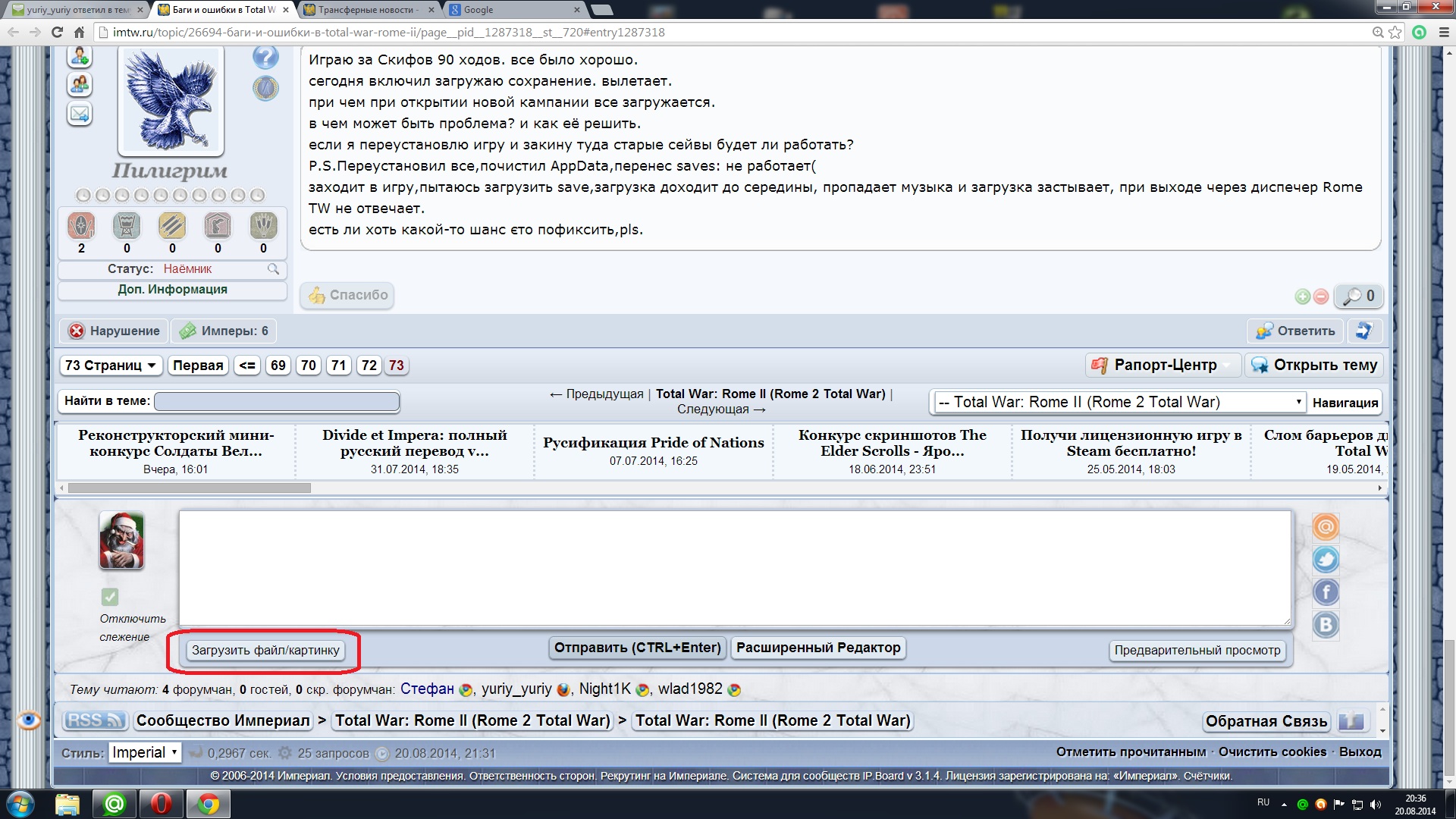Share the topic via Twitter icon
This screenshot has height=819, width=1456.
(1326, 560)
